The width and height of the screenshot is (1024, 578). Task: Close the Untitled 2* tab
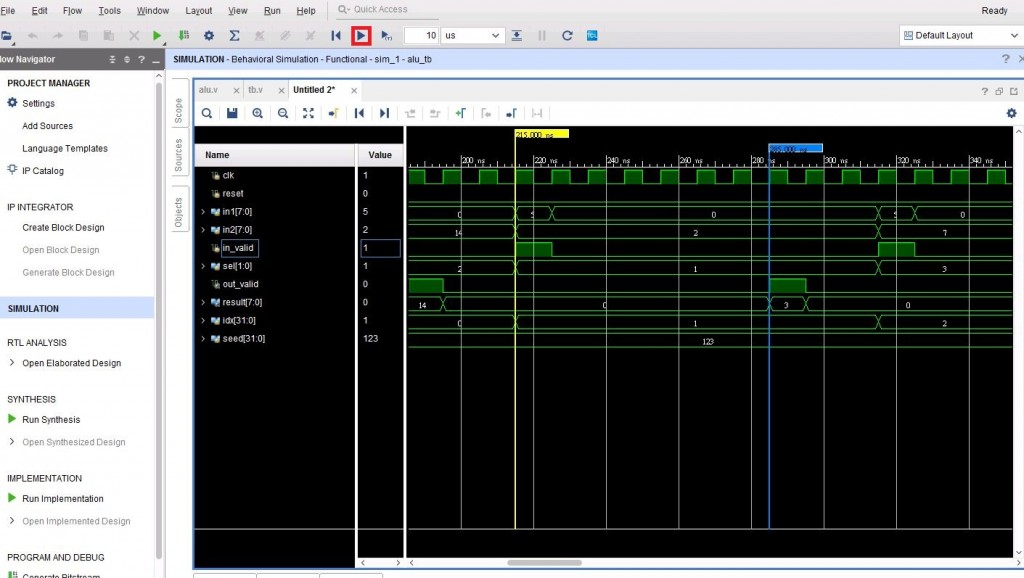[354, 91]
